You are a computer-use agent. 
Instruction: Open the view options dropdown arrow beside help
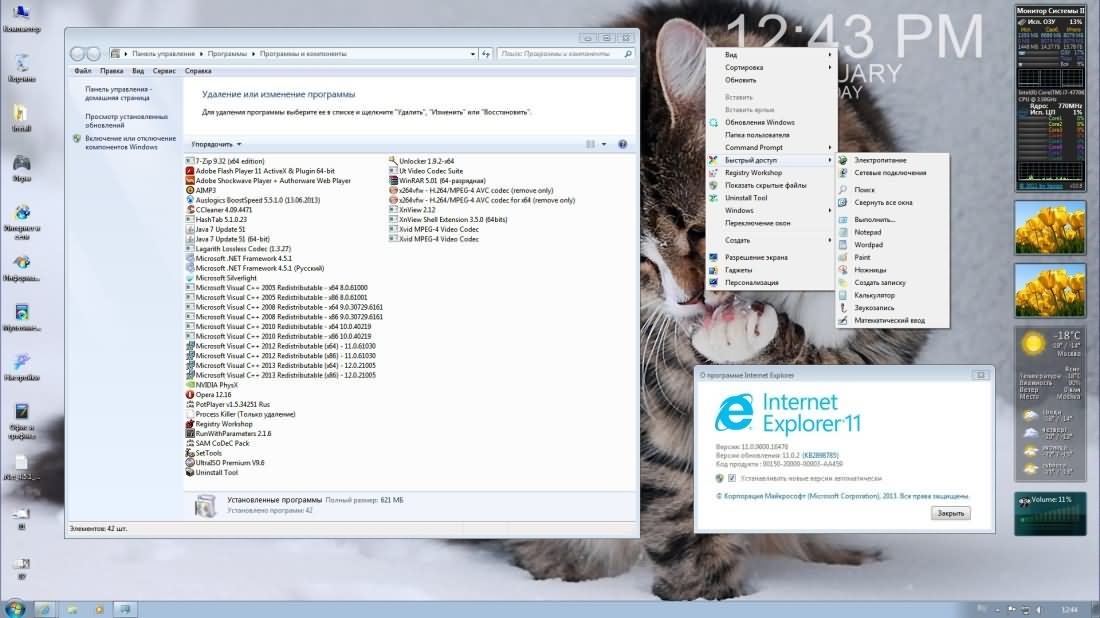[x=604, y=144]
